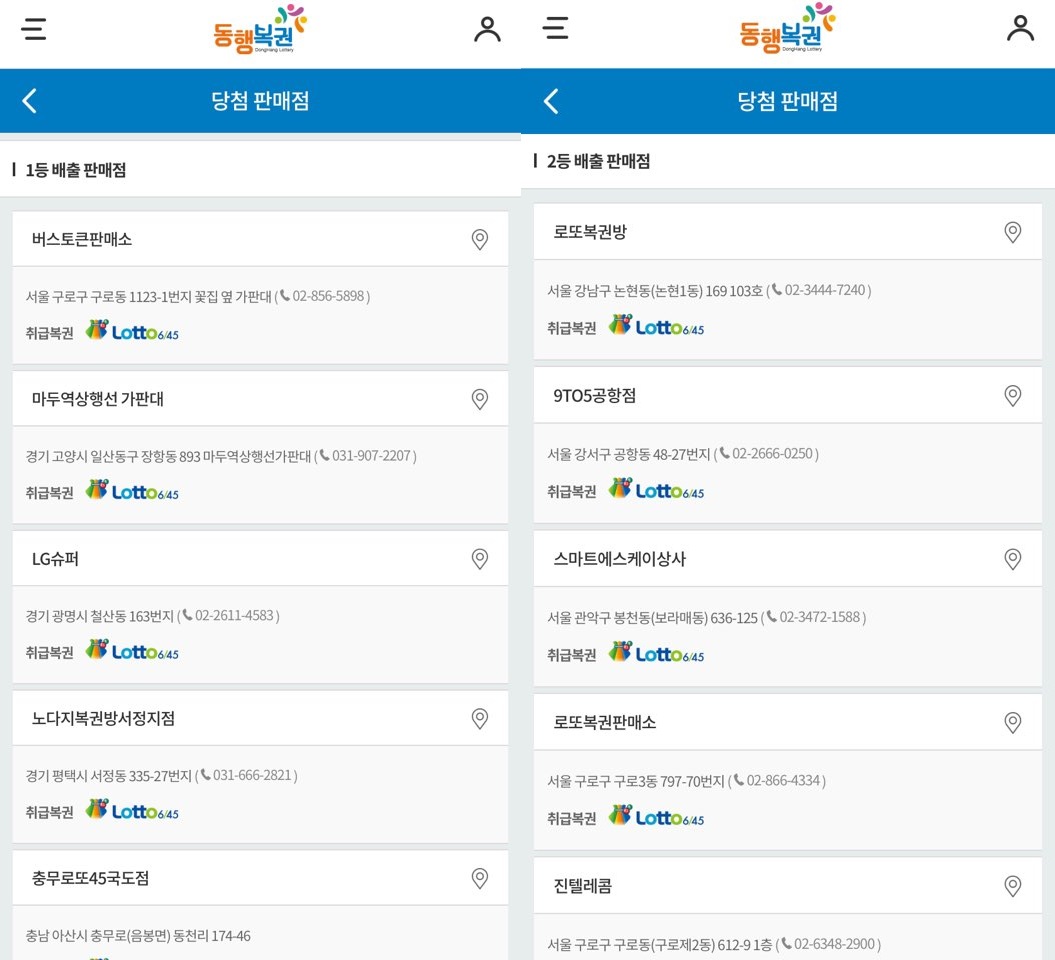Image resolution: width=1055 pixels, height=960 pixels.
Task: Show map location for 진텔레콤
Action: point(1013,886)
